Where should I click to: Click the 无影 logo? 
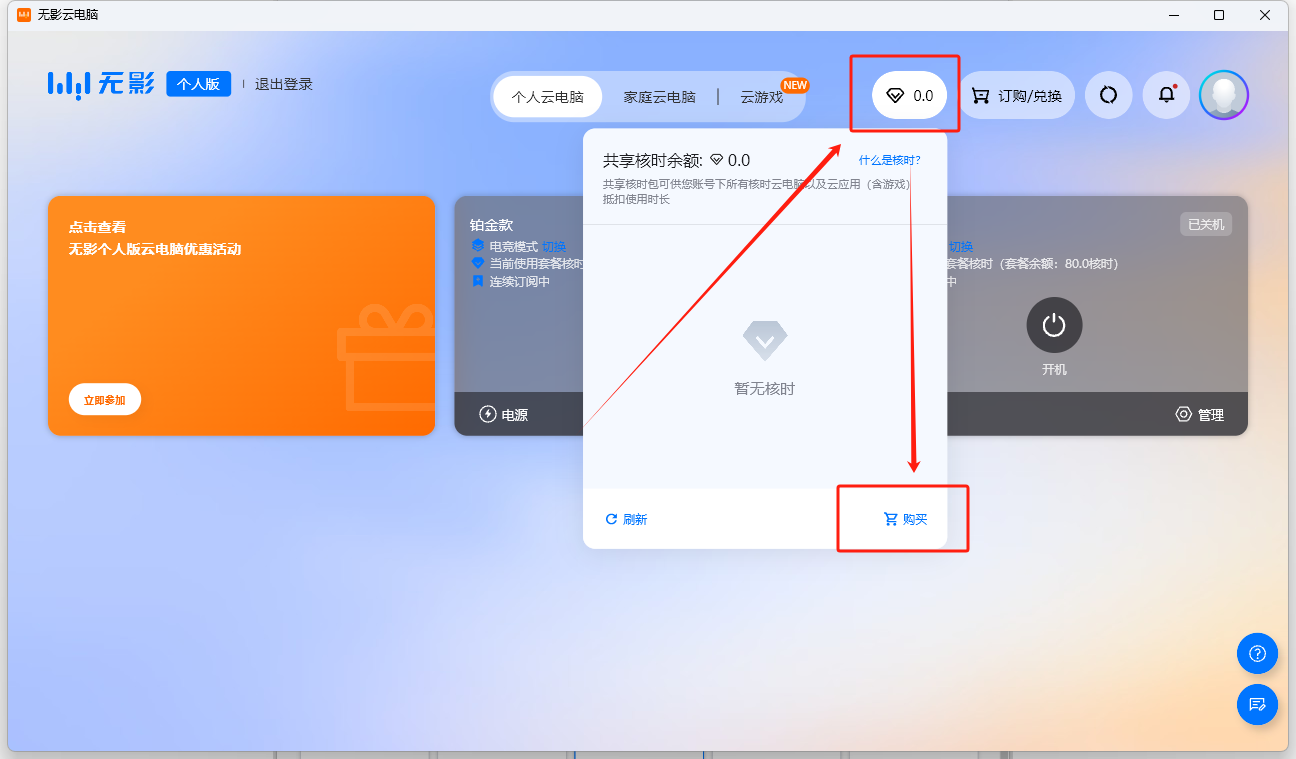click(x=101, y=84)
